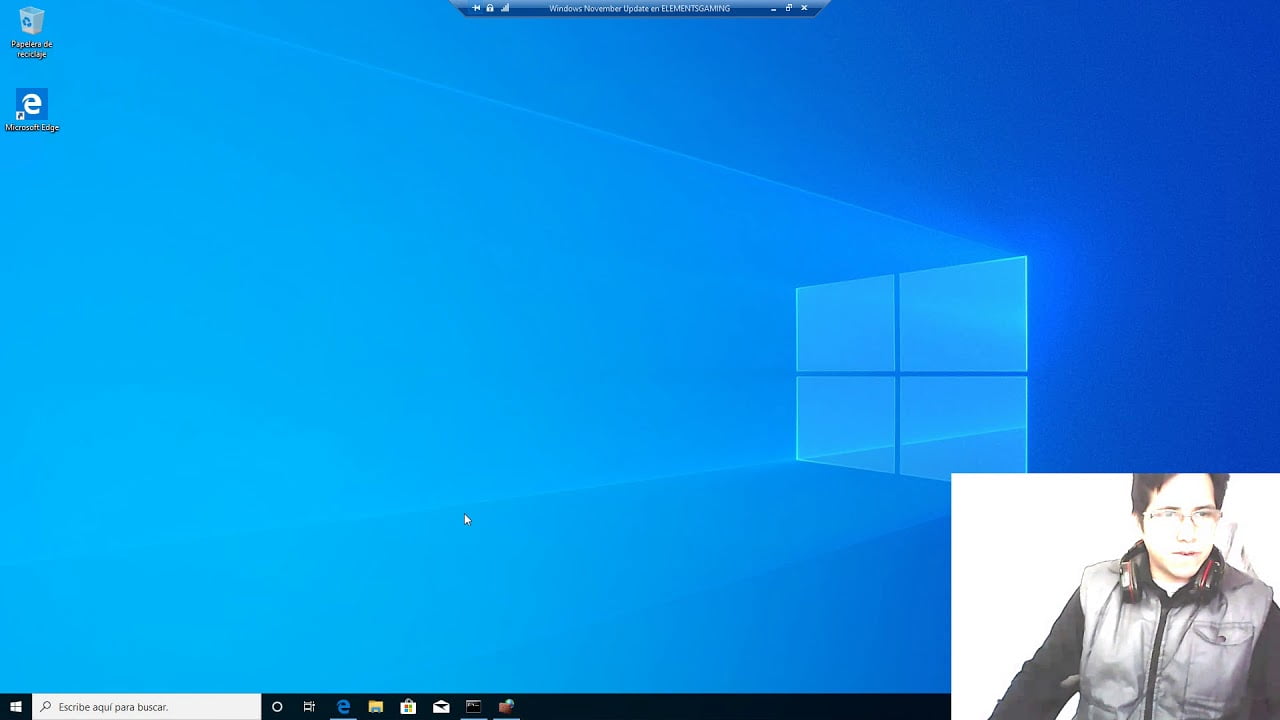This screenshot has width=1280, height=720.
Task: Open Task View from the taskbar
Action: coord(310,707)
